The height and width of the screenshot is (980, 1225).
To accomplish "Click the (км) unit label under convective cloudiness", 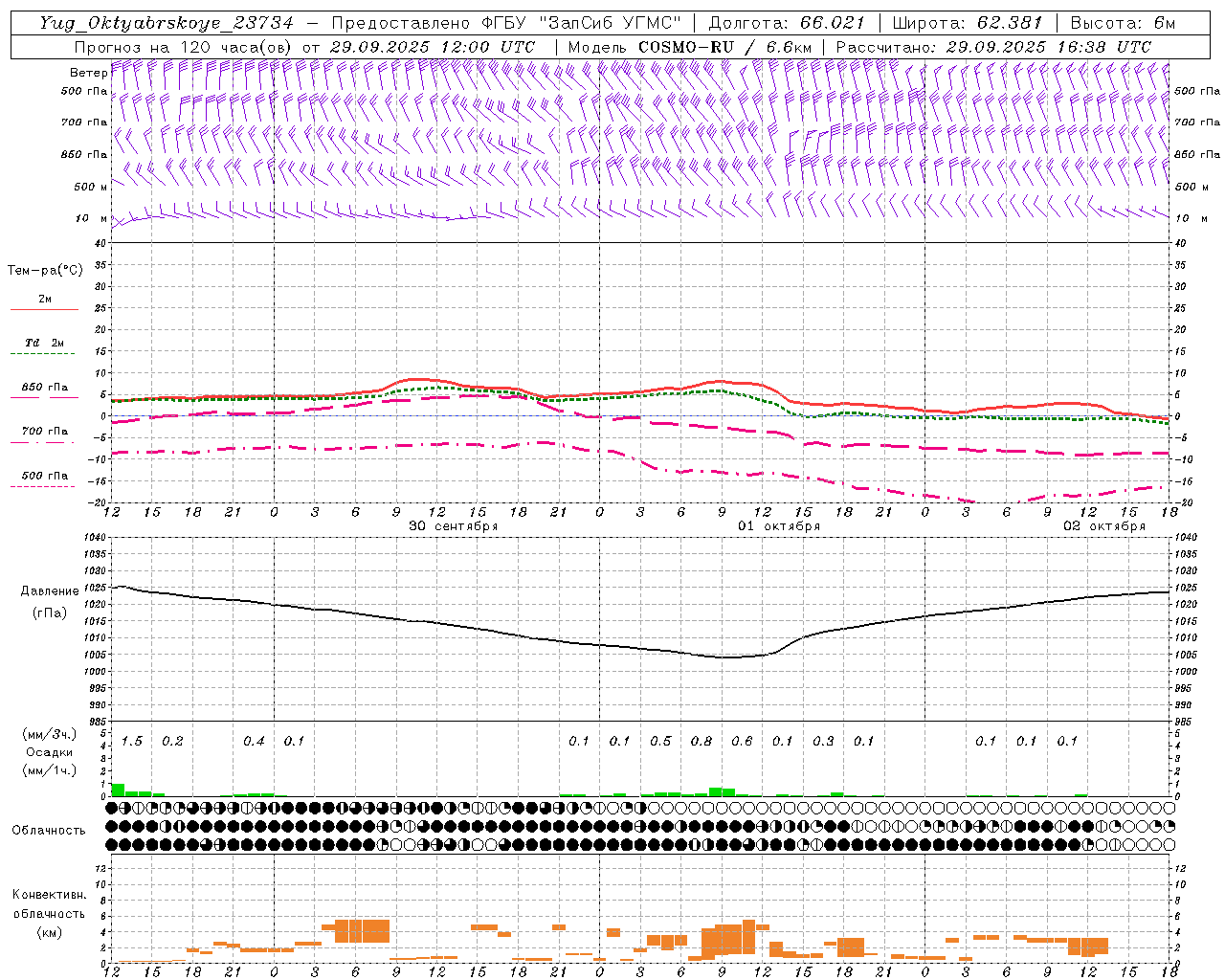I will click(50, 932).
